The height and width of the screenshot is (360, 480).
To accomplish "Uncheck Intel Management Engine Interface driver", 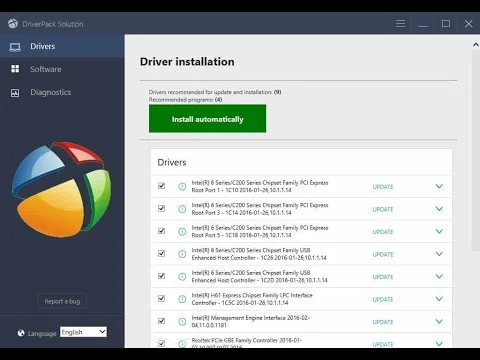I will point(161,321).
